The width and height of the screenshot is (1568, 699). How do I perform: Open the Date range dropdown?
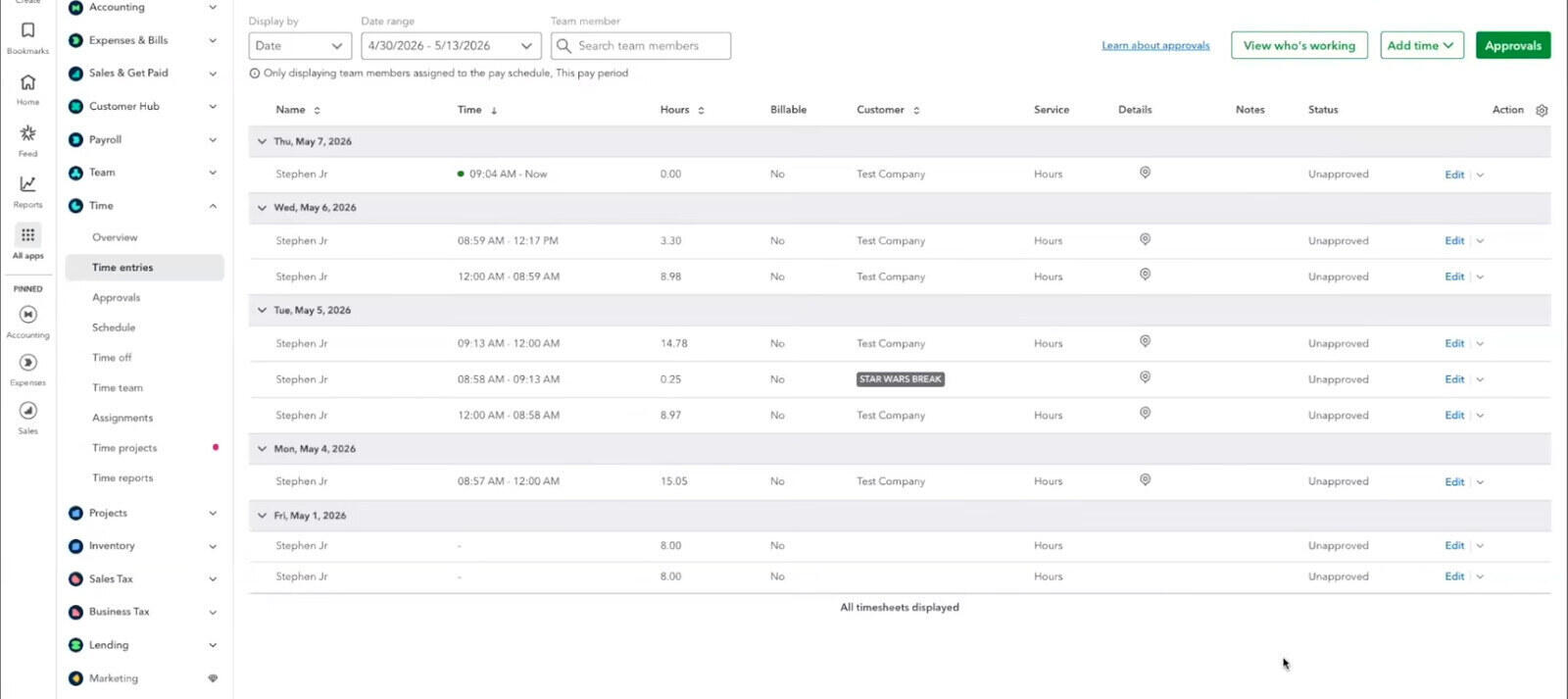coord(451,46)
